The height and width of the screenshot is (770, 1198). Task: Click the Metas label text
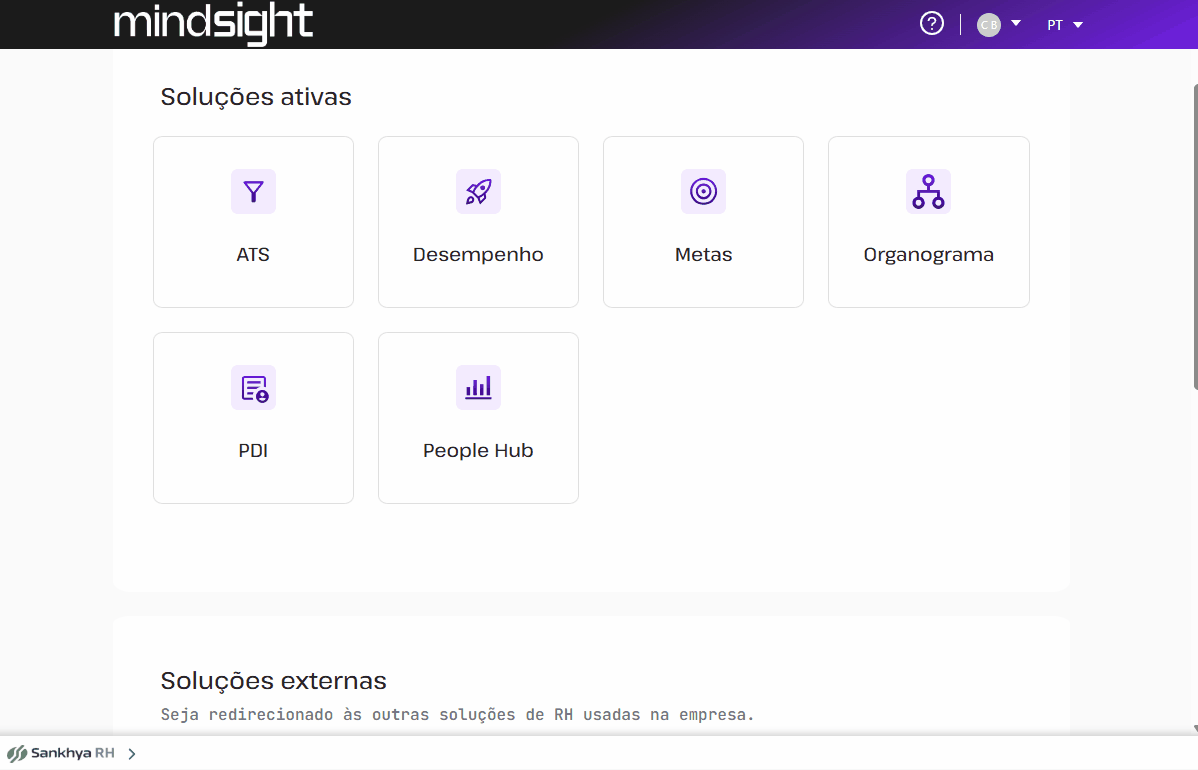[x=703, y=254]
